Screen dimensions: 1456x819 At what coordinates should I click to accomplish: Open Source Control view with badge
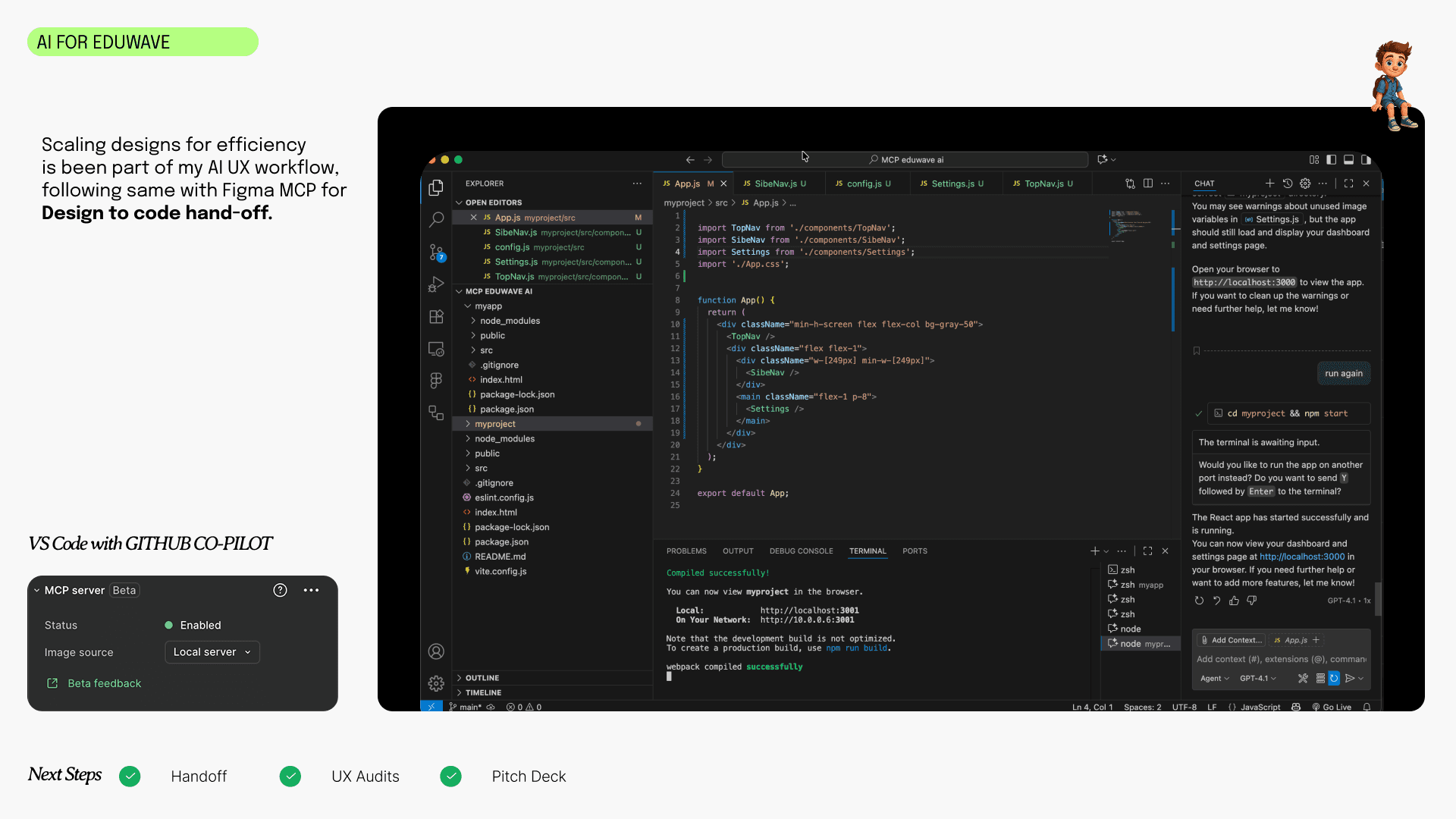[x=436, y=252]
